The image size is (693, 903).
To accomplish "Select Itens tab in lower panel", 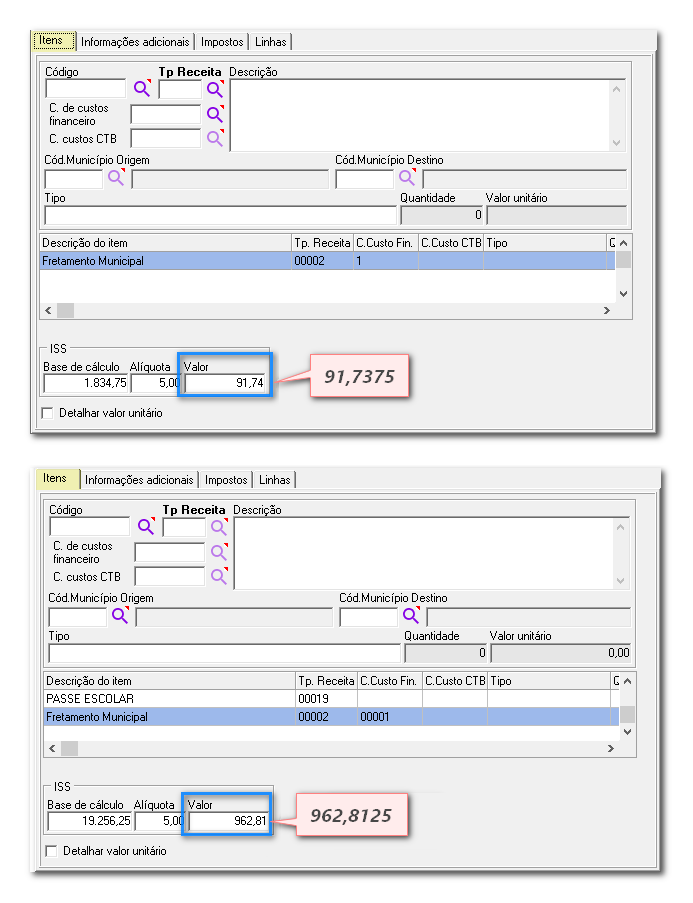I will (56, 479).
